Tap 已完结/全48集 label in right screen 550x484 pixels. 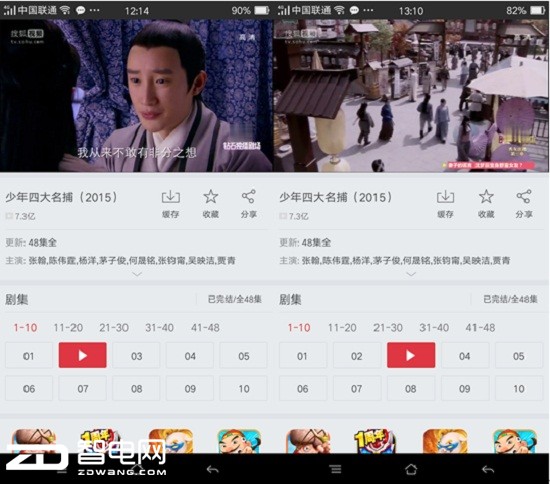(x=510, y=299)
